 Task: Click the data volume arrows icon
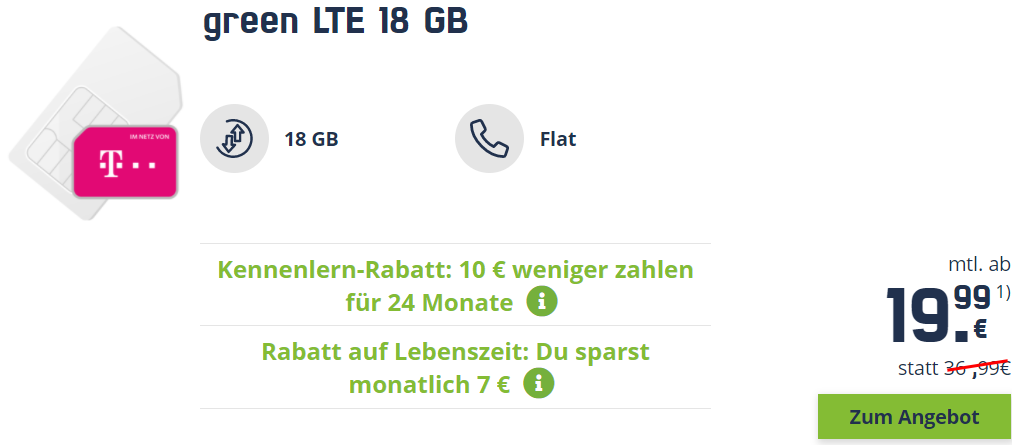click(234, 139)
